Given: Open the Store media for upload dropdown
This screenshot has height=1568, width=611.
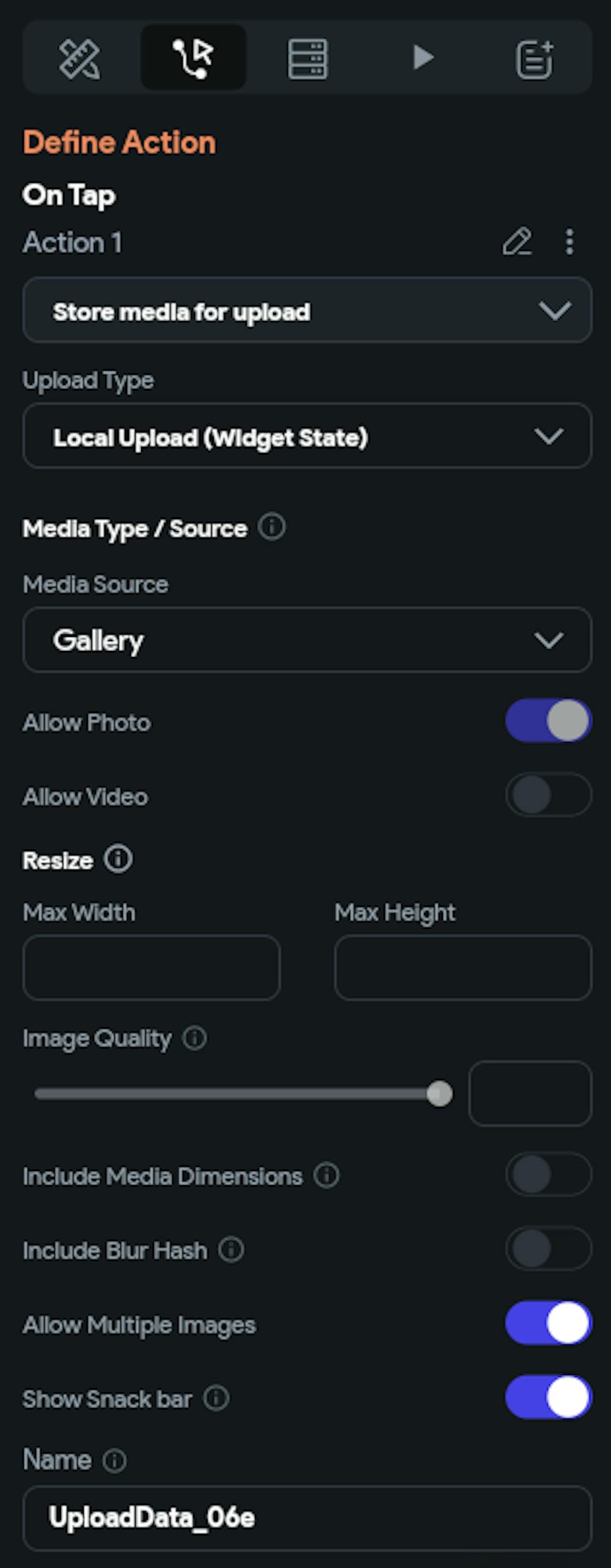Looking at the screenshot, I should (x=307, y=311).
